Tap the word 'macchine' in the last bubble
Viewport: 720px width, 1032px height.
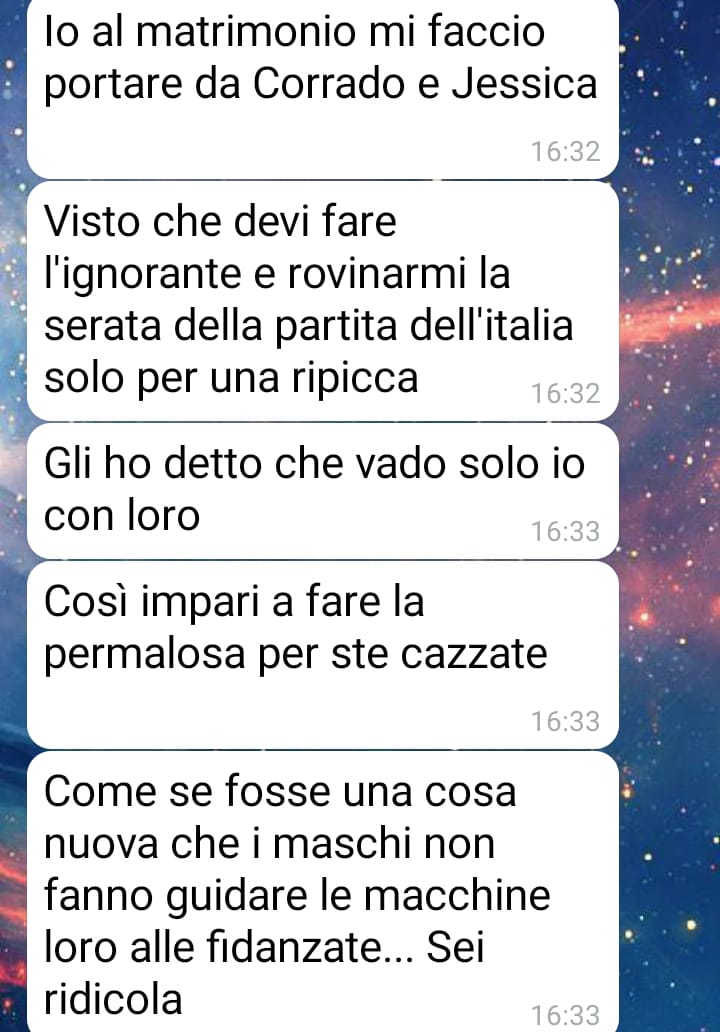click(457, 896)
